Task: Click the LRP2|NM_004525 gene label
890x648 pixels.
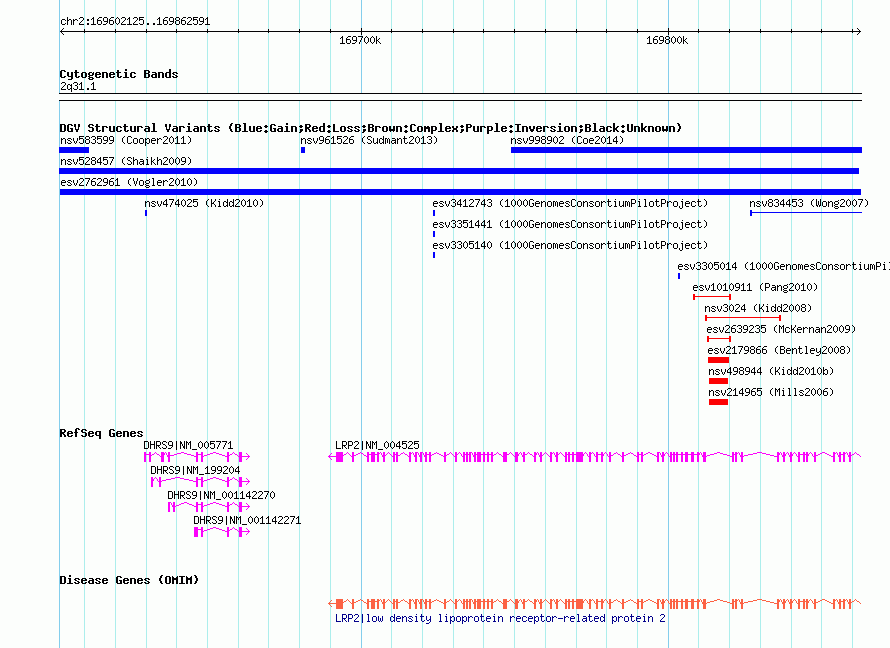Action: [377, 445]
